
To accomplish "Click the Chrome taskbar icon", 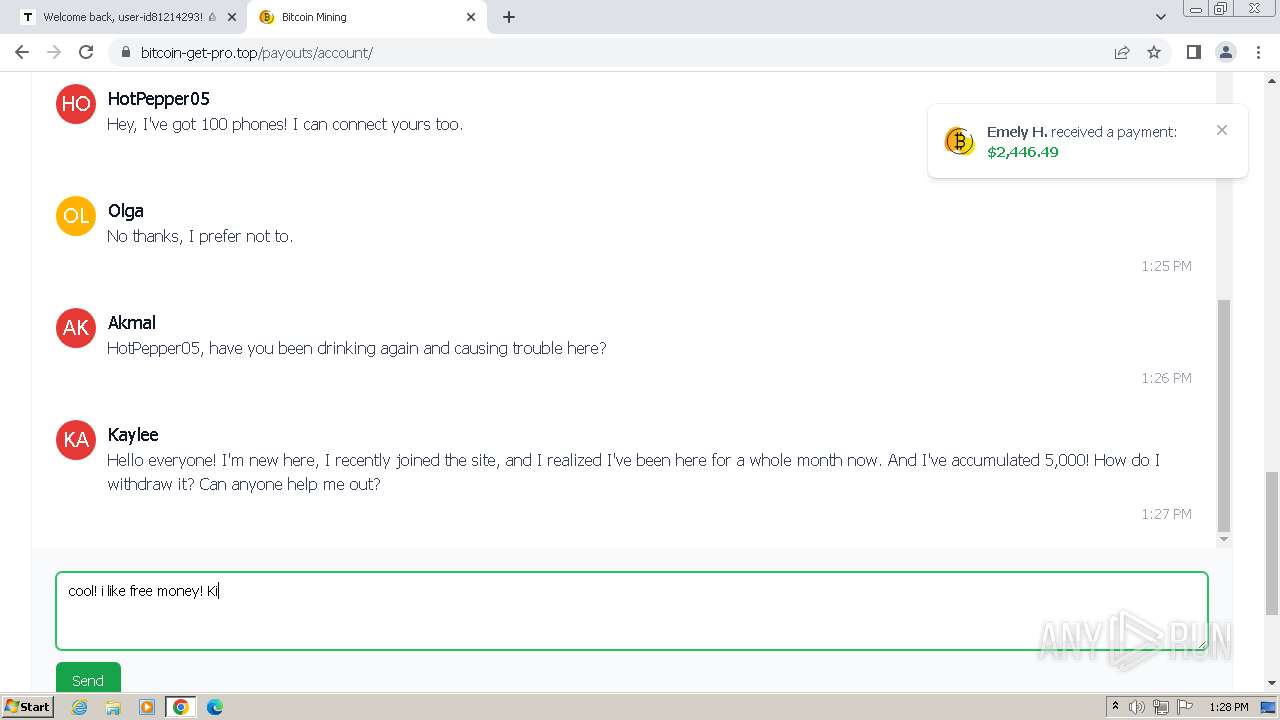I will click(x=181, y=707).
